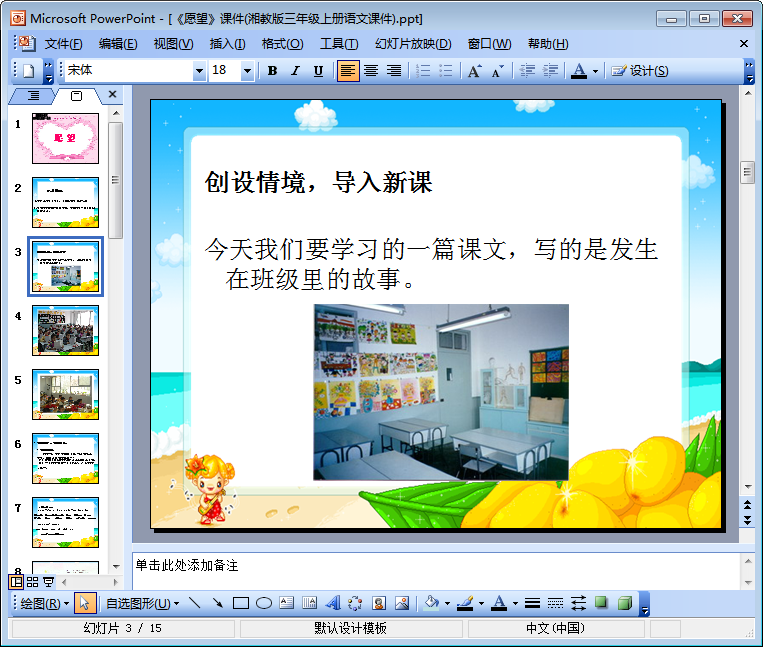Select slide 1 thumbnail
763x647 pixels.
pos(65,138)
